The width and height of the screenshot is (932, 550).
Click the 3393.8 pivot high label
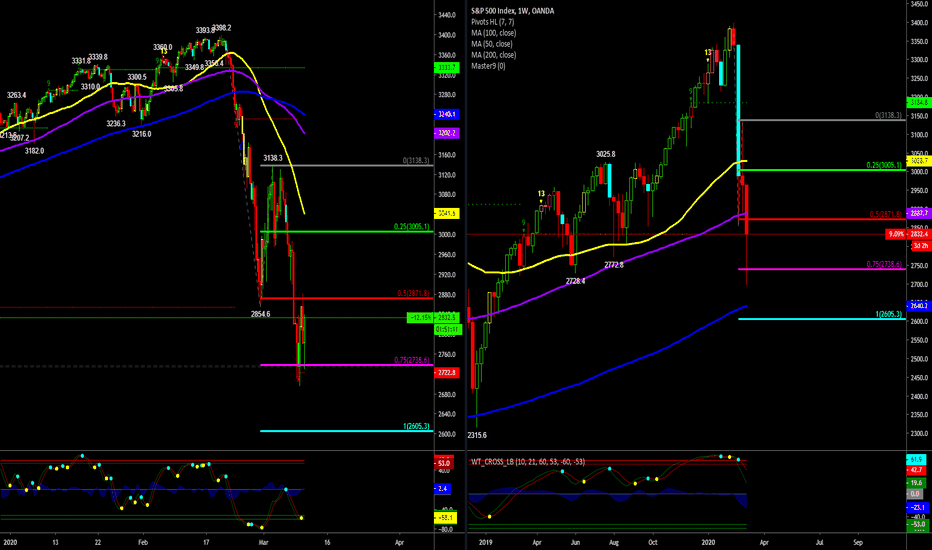205,30
